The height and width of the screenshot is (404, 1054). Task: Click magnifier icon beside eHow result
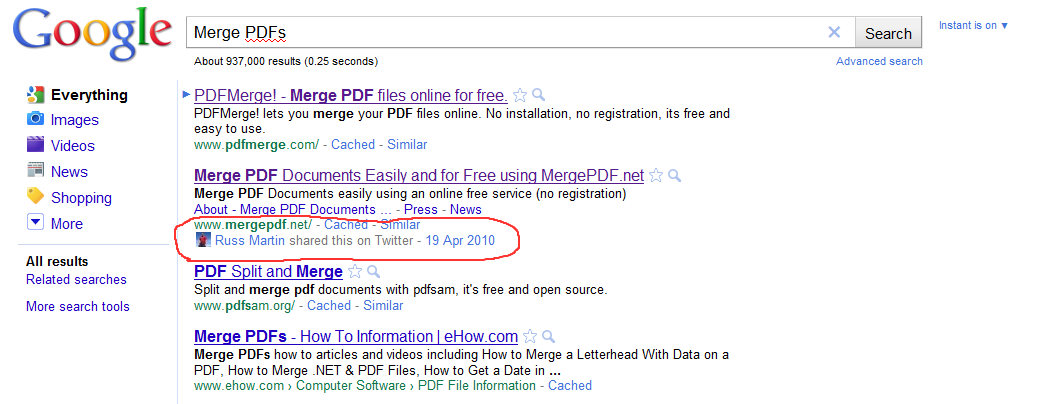(548, 337)
